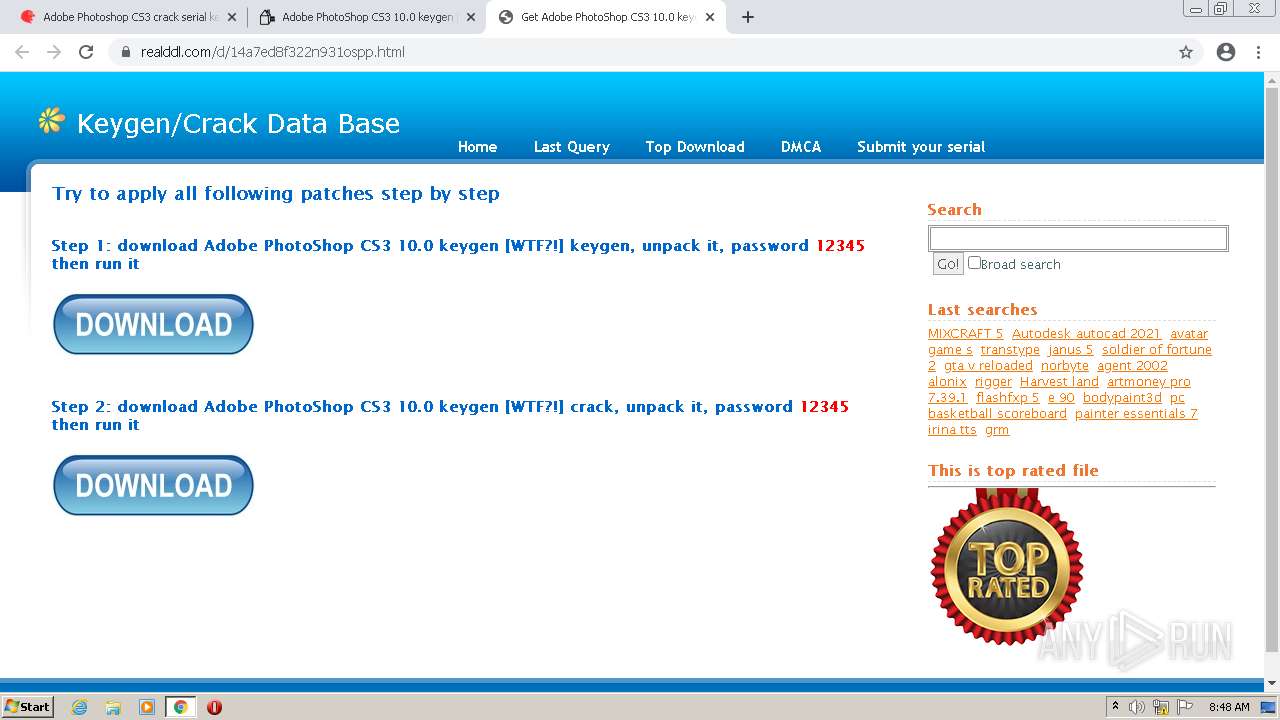Click the page vertical scrollbar
The width and height of the screenshot is (1280, 720).
coord(1272,370)
